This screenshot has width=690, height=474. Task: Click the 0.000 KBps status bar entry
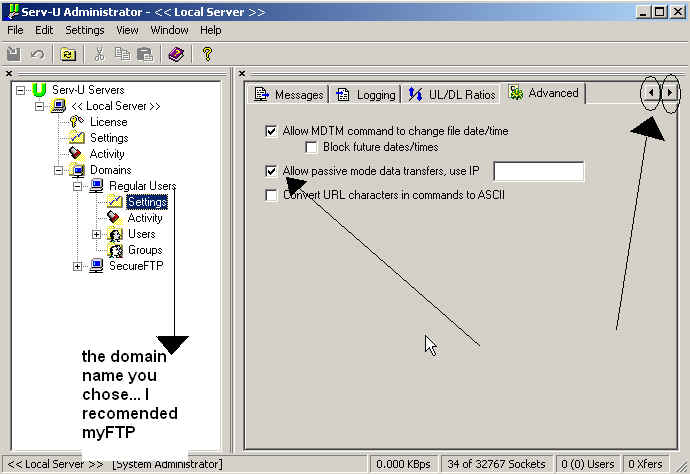(404, 464)
